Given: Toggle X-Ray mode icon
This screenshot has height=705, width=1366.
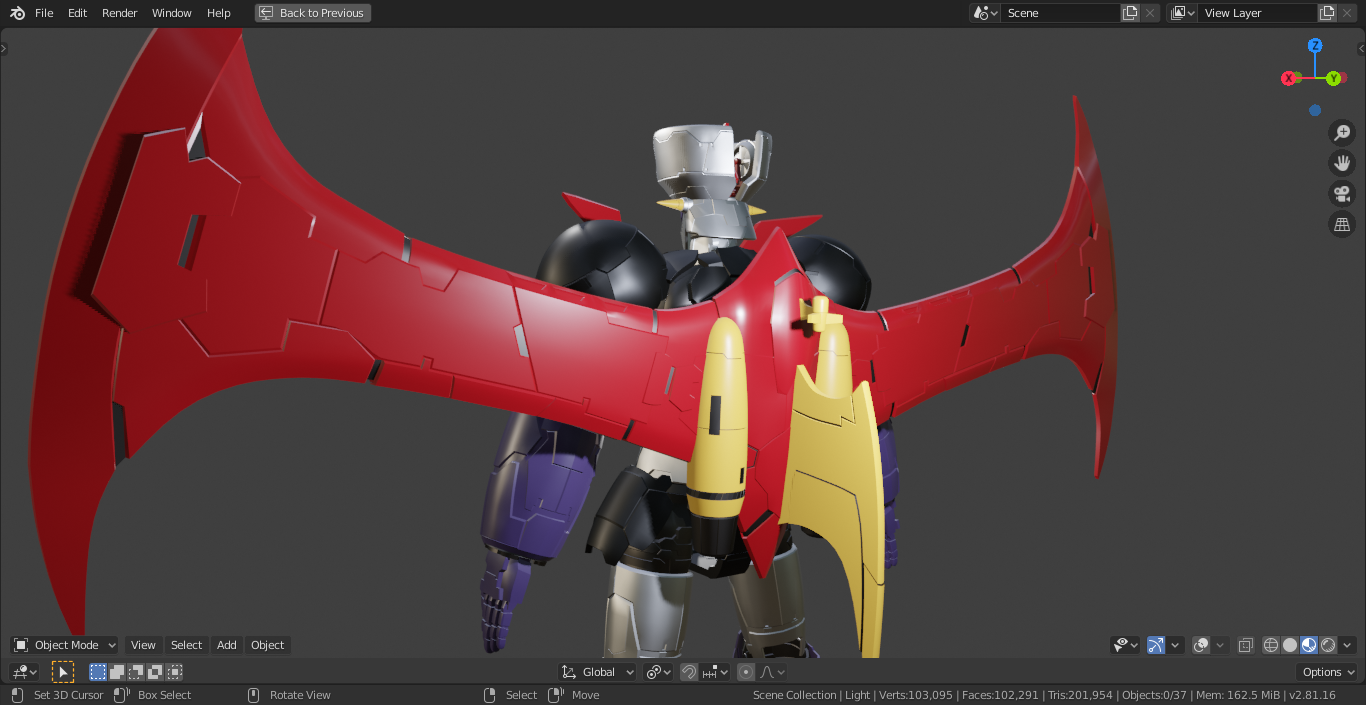Looking at the screenshot, I should click(x=1245, y=645).
